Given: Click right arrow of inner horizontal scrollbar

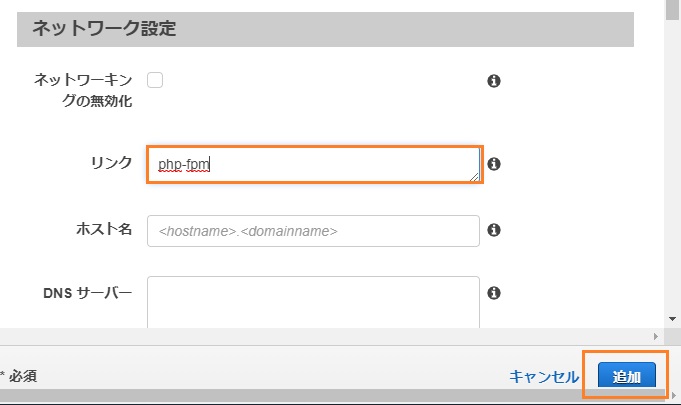Looking at the screenshot, I should pyautogui.click(x=656, y=336).
